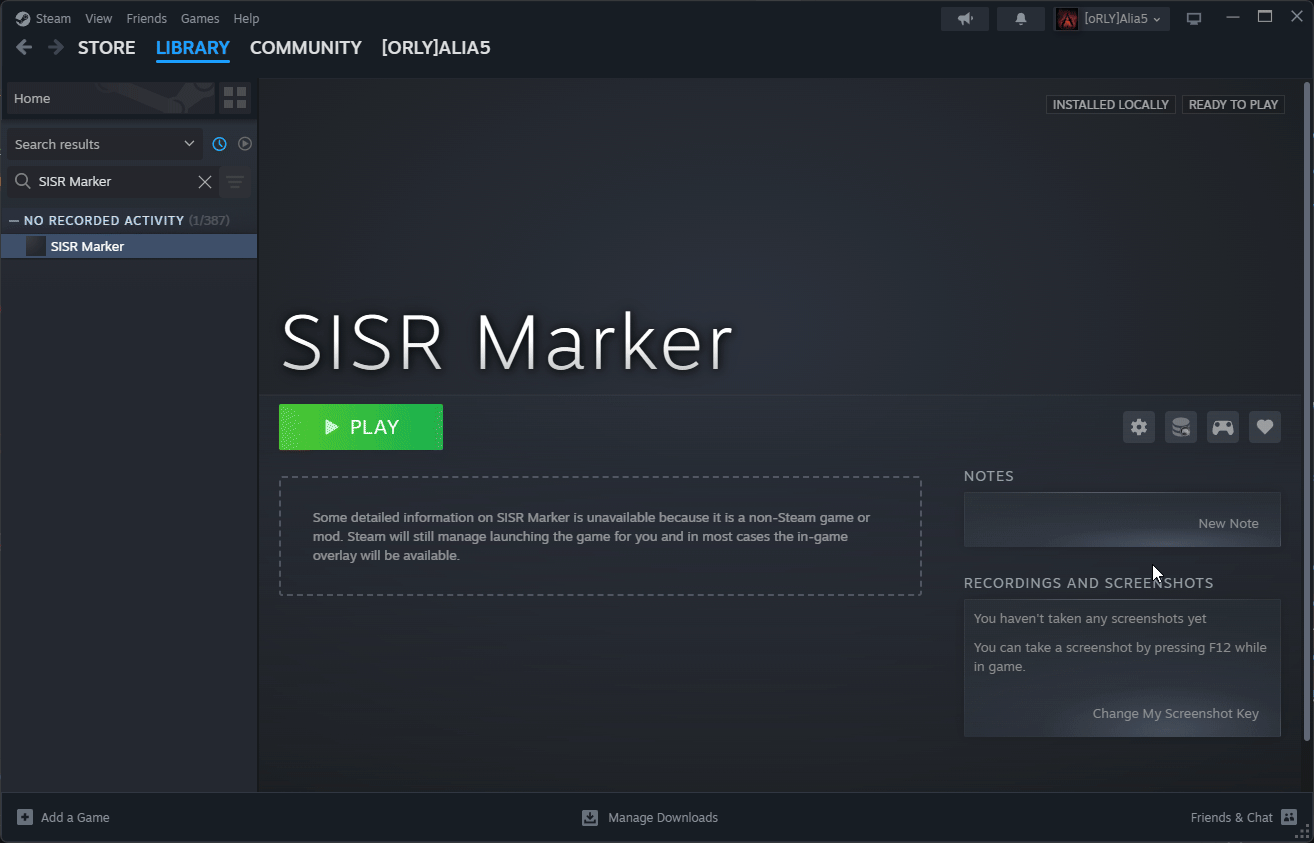The image size is (1314, 843).
Task: Open SISR Marker game properties storage icon
Action: 1181,427
